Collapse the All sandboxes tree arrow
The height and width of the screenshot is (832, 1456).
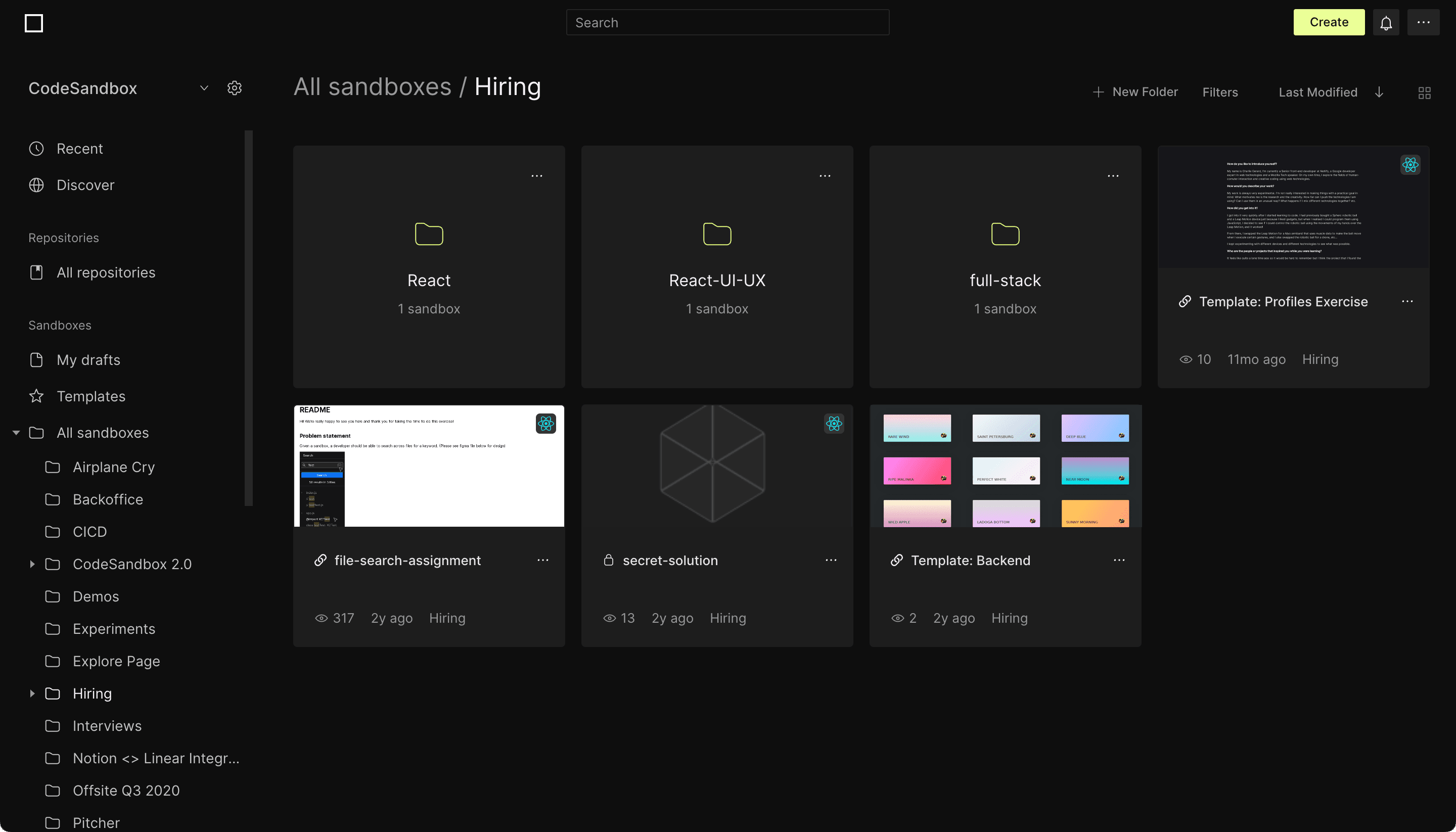(16, 433)
